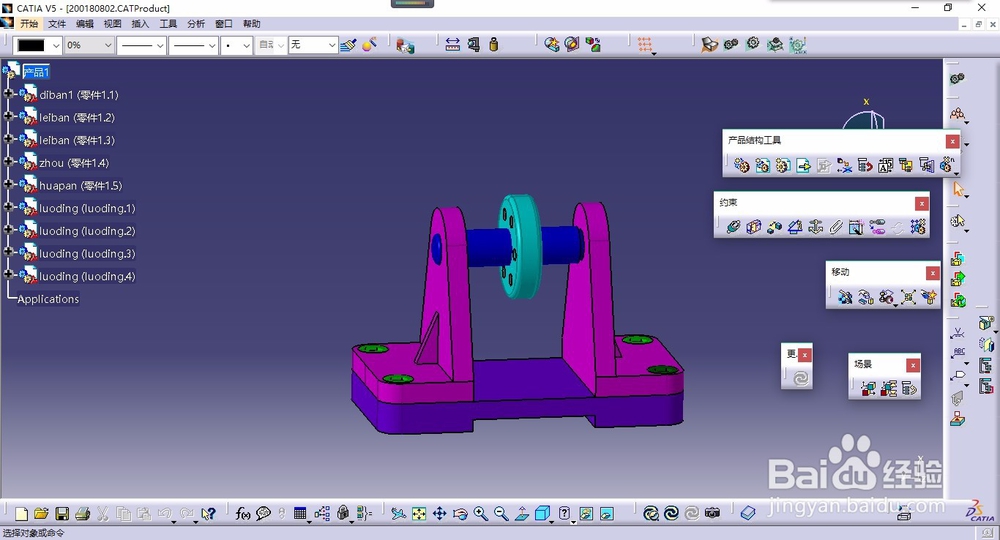
Task: Click the Hide/Show icon
Action: coord(587,514)
